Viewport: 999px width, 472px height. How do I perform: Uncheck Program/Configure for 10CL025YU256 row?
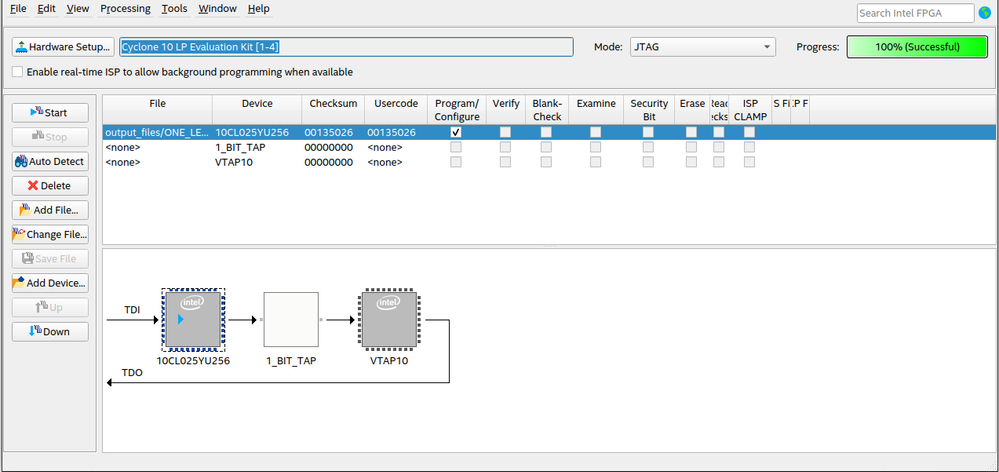tap(456, 132)
